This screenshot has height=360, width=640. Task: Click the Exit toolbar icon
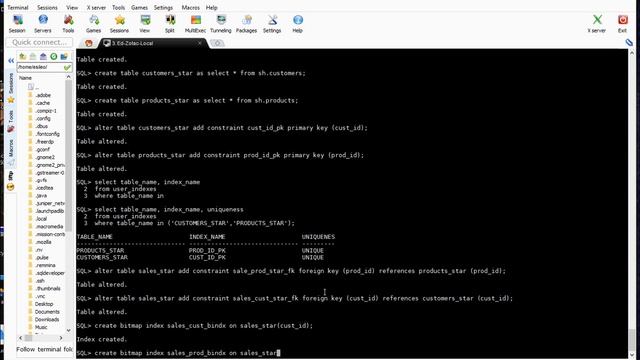tap(622, 24)
